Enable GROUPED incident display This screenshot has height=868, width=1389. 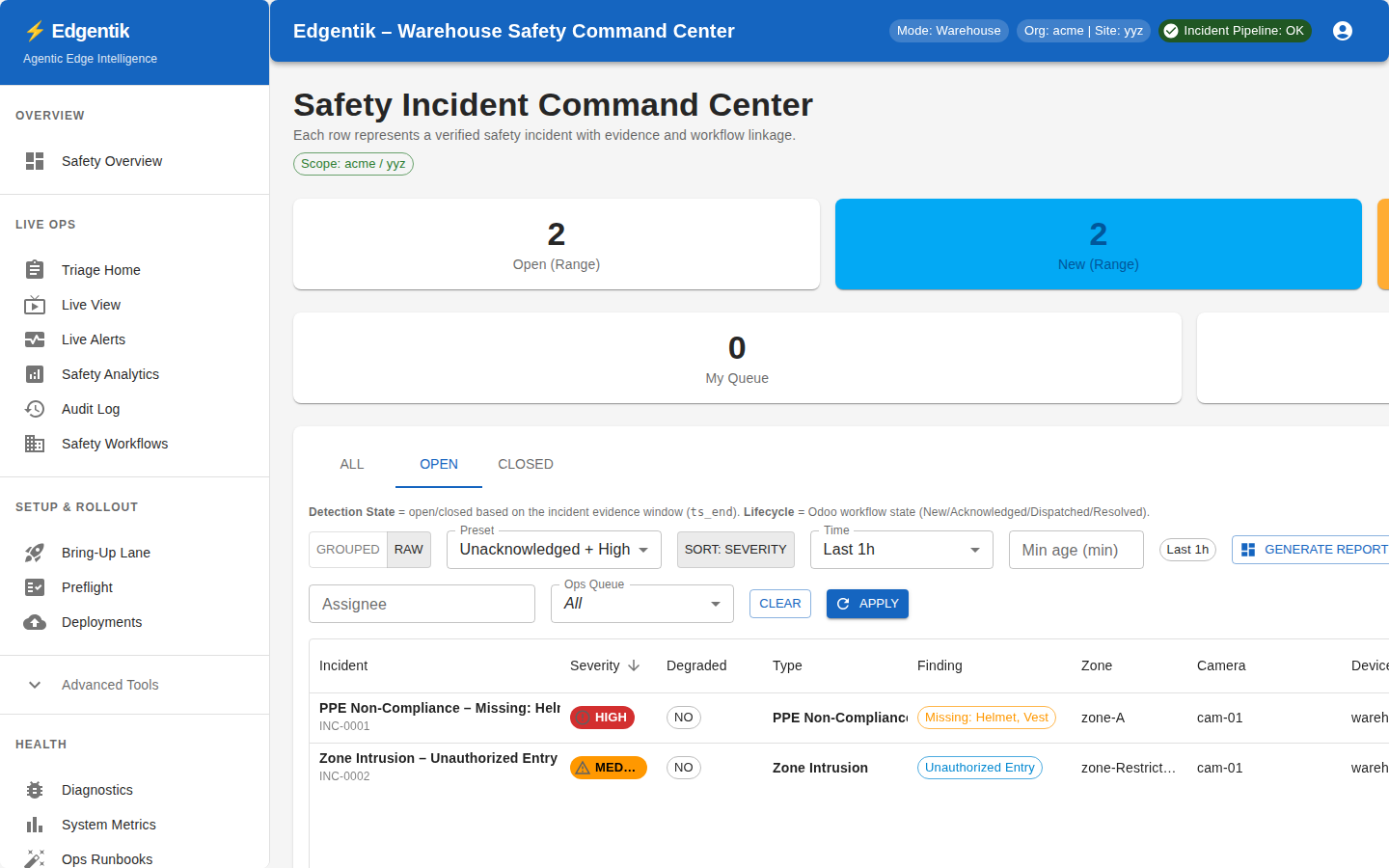pos(347,549)
